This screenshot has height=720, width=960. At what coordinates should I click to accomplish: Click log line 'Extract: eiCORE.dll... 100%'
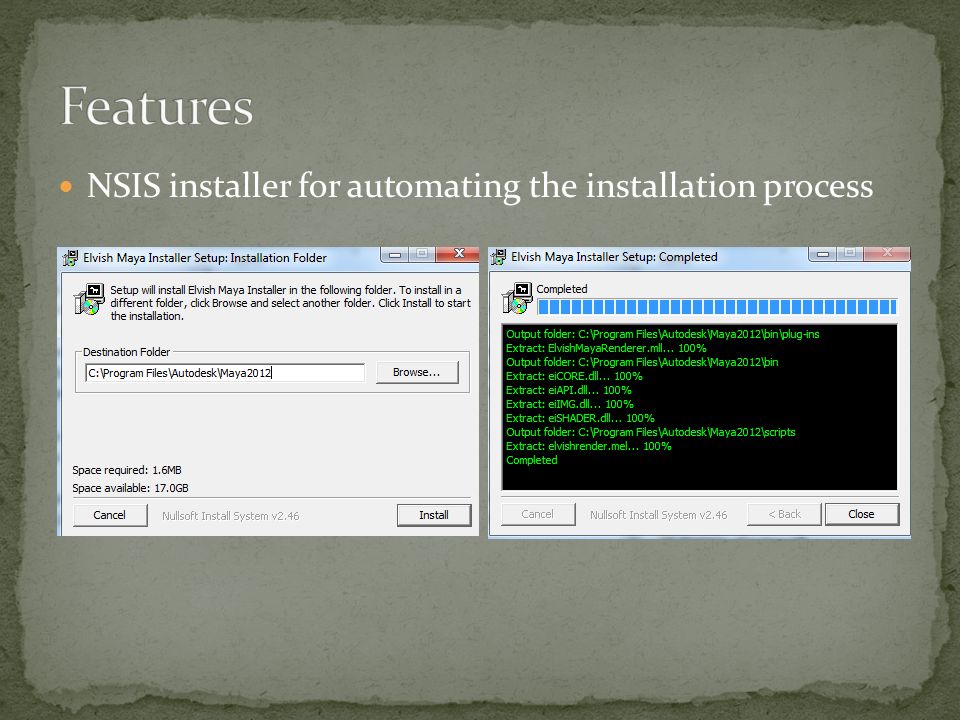tap(574, 377)
